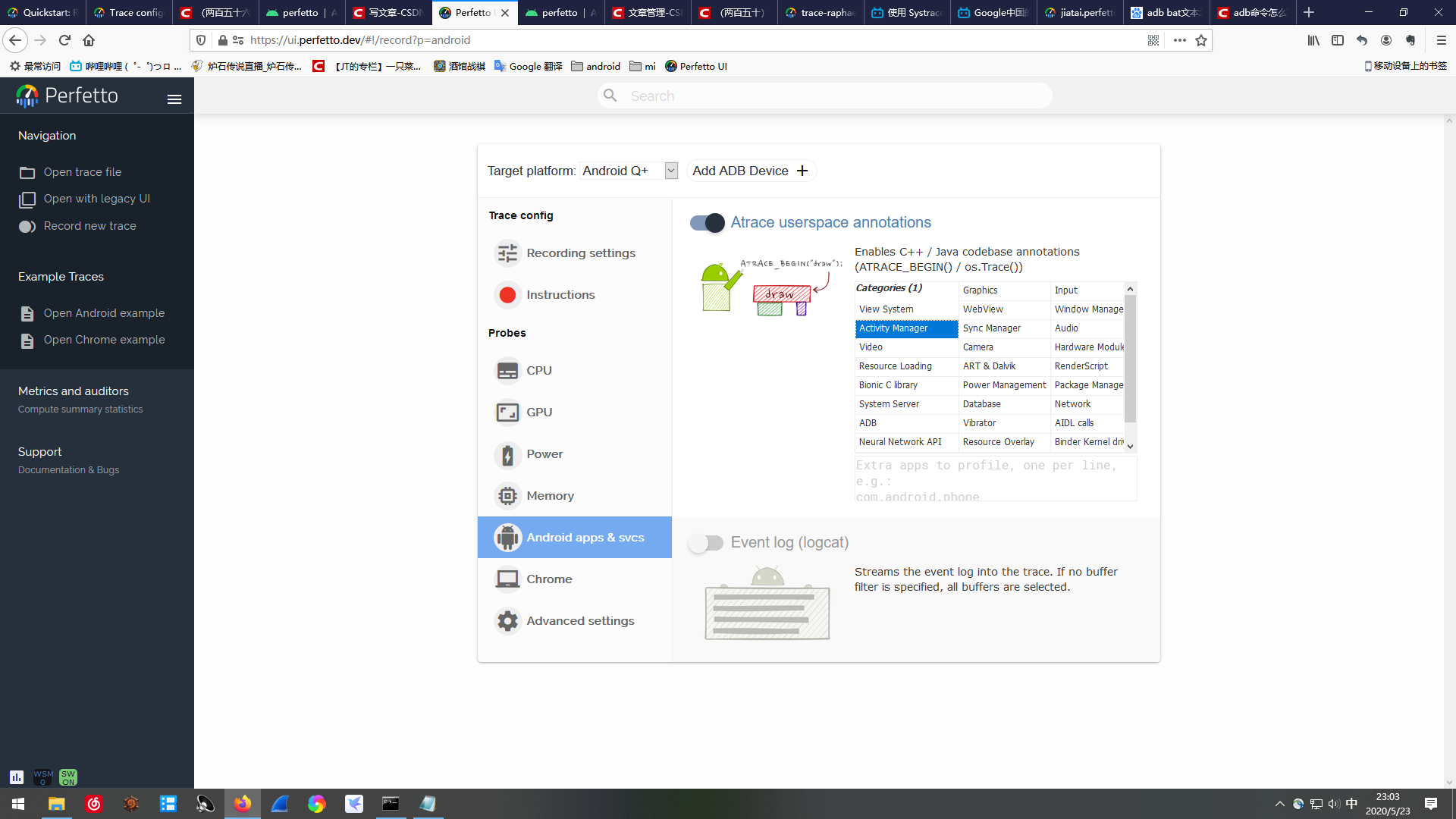This screenshot has height=819, width=1456.
Task: Open Recording settings sliders section
Action: pos(580,253)
